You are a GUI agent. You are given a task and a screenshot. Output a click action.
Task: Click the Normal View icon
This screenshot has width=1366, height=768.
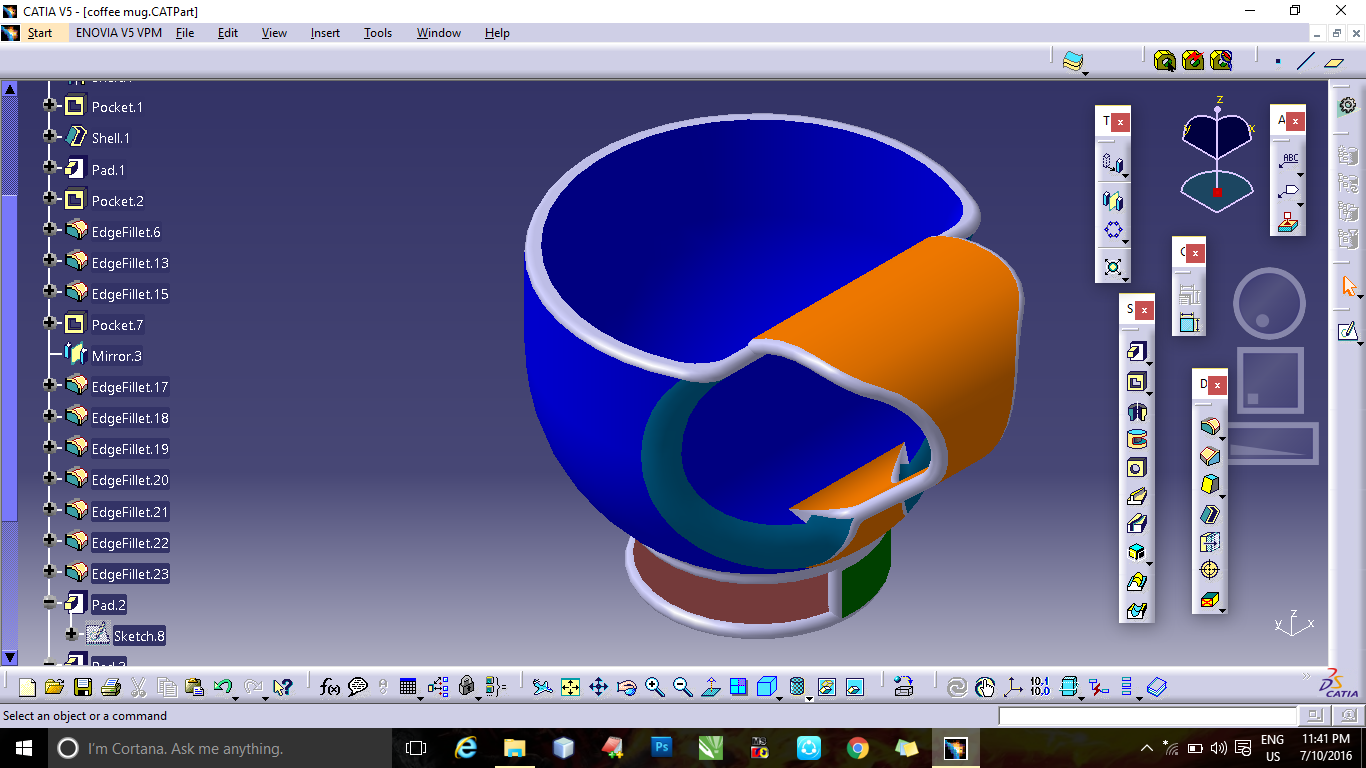tap(711, 687)
